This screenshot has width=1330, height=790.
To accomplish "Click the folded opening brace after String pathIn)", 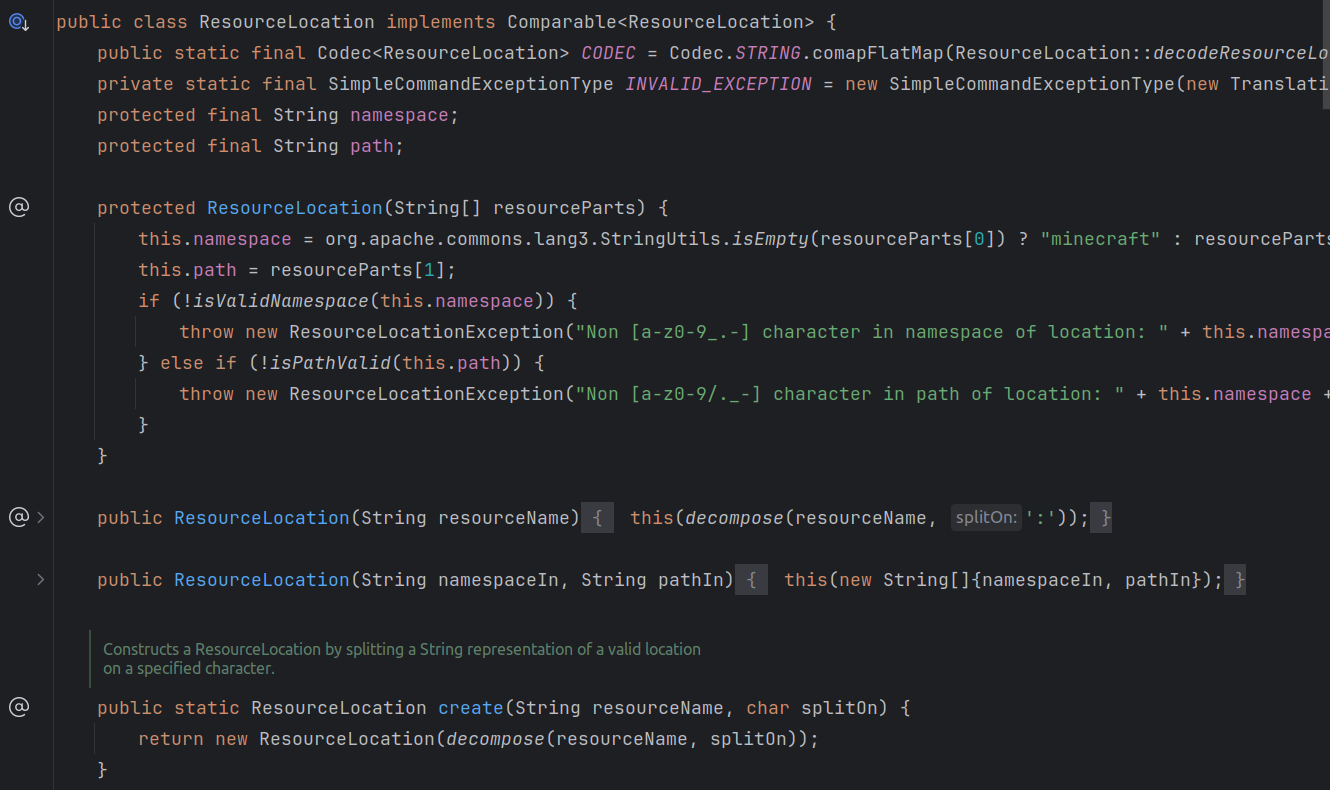I will (x=752, y=580).
